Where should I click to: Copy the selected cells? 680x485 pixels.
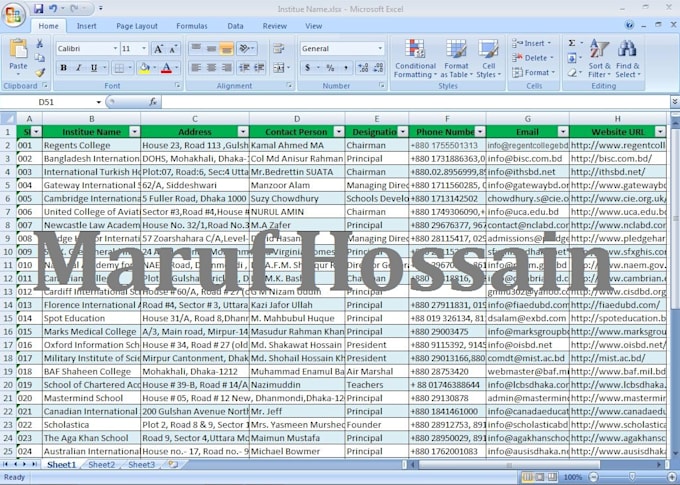point(39,58)
